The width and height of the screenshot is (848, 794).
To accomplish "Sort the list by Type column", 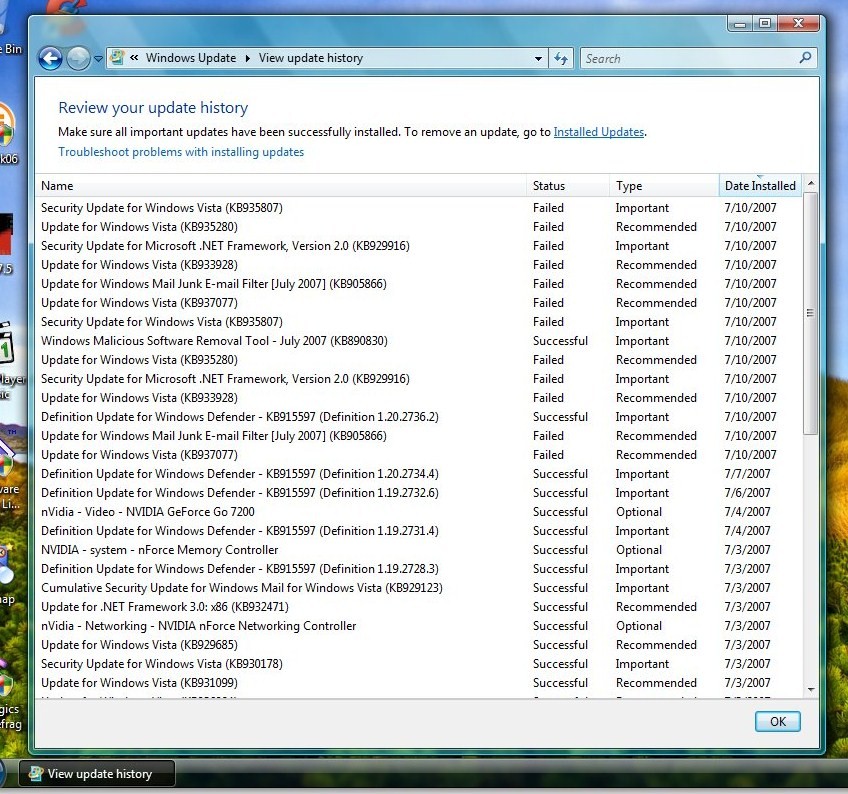I will pos(665,186).
